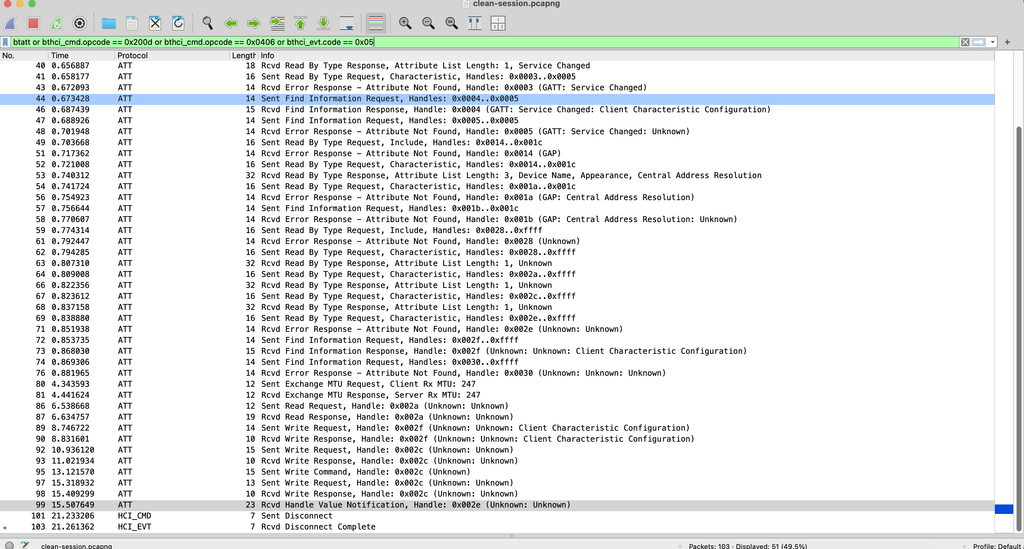
Task: Open recent display filter dropdown
Action: tap(992, 42)
